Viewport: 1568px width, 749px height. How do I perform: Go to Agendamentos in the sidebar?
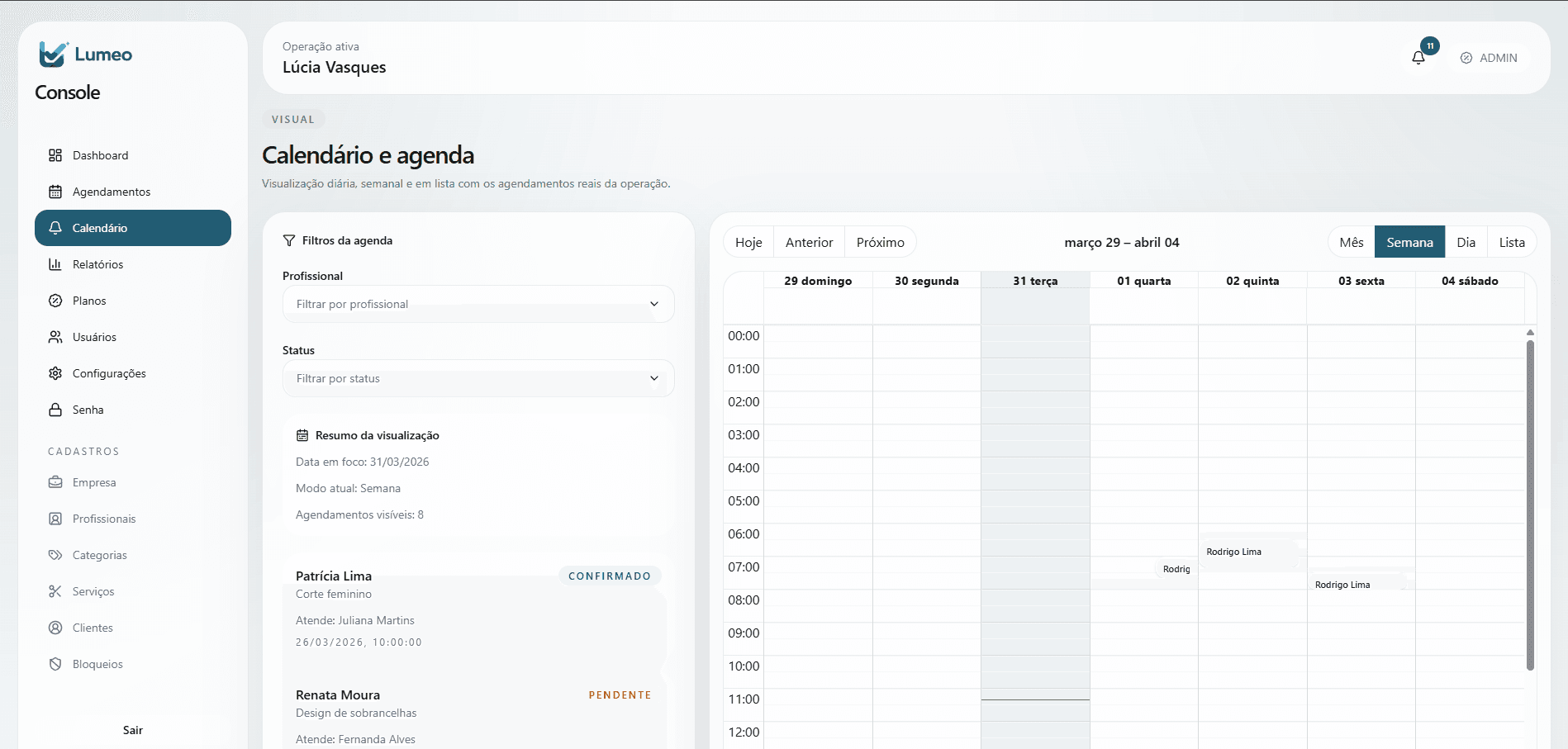click(112, 192)
